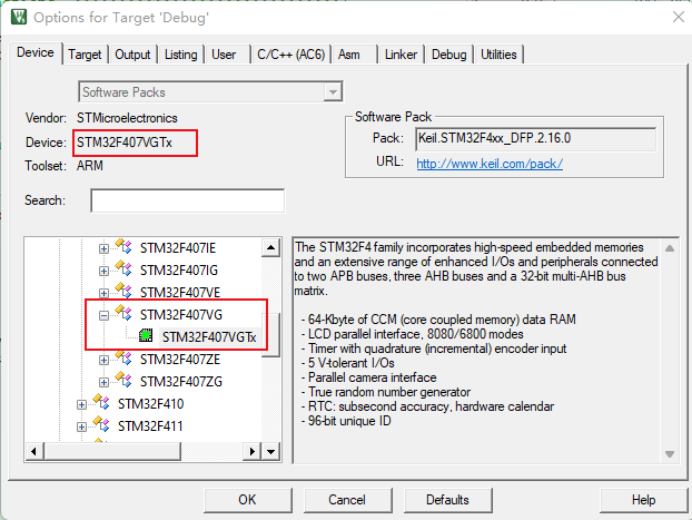This screenshot has width=692, height=520.
Task: Open the Software Packs dropdown
Action: (x=333, y=92)
